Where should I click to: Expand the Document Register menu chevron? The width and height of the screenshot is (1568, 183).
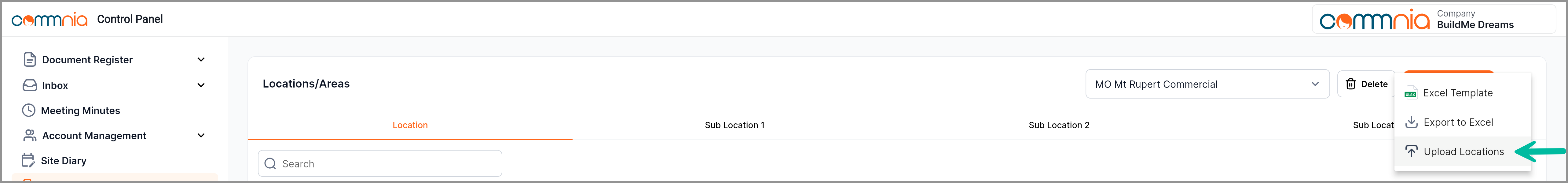point(201,60)
